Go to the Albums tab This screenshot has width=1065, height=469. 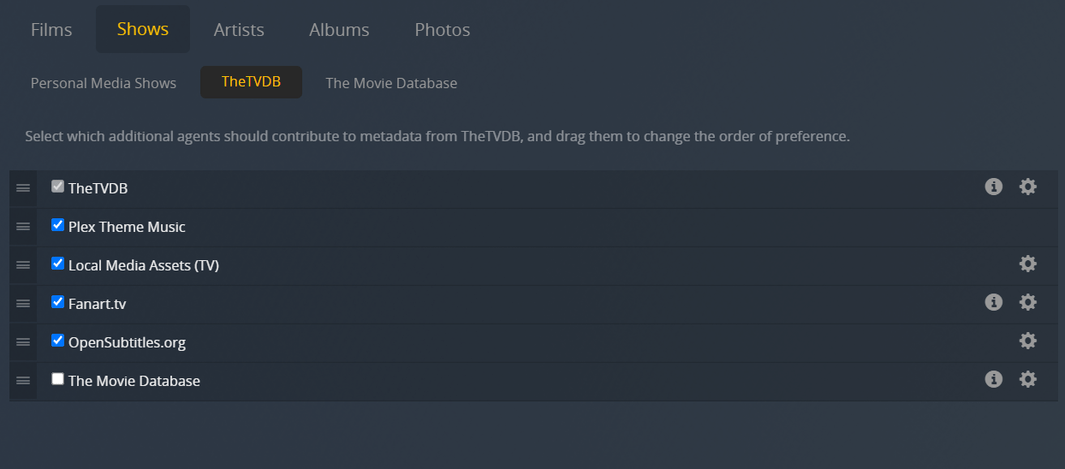[x=339, y=30]
